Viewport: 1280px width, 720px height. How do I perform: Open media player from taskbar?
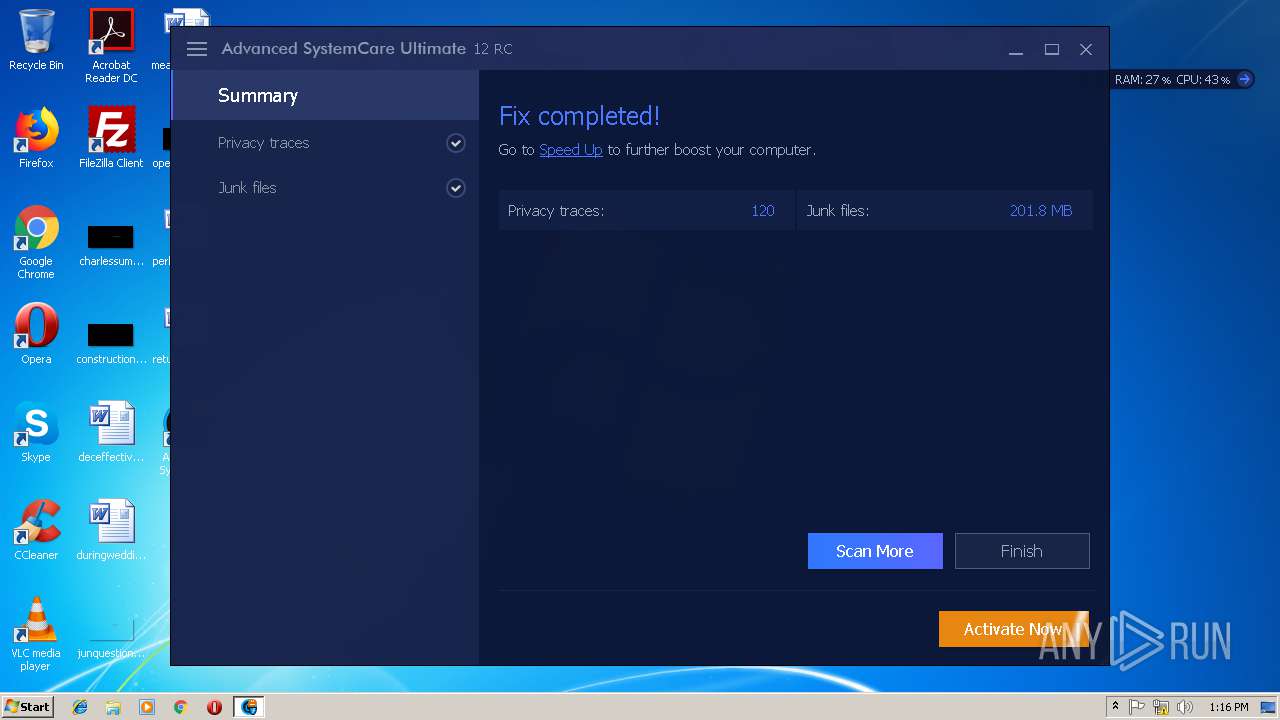pyautogui.click(x=147, y=707)
